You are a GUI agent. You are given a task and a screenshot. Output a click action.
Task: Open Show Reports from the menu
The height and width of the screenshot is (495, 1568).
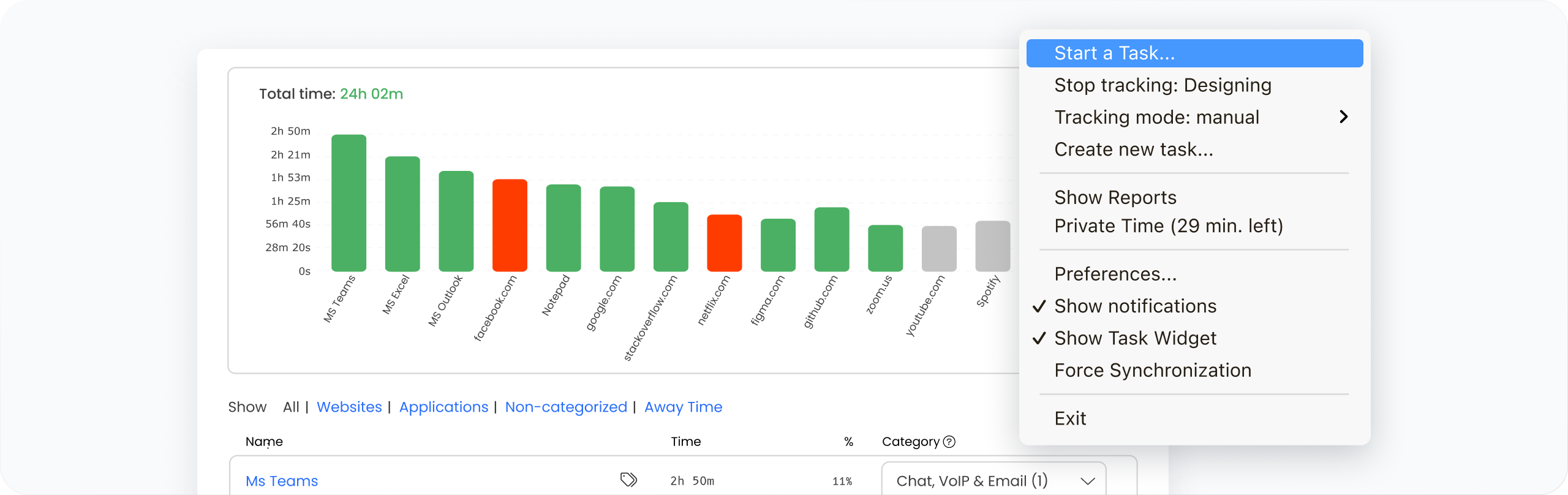pos(1115,197)
